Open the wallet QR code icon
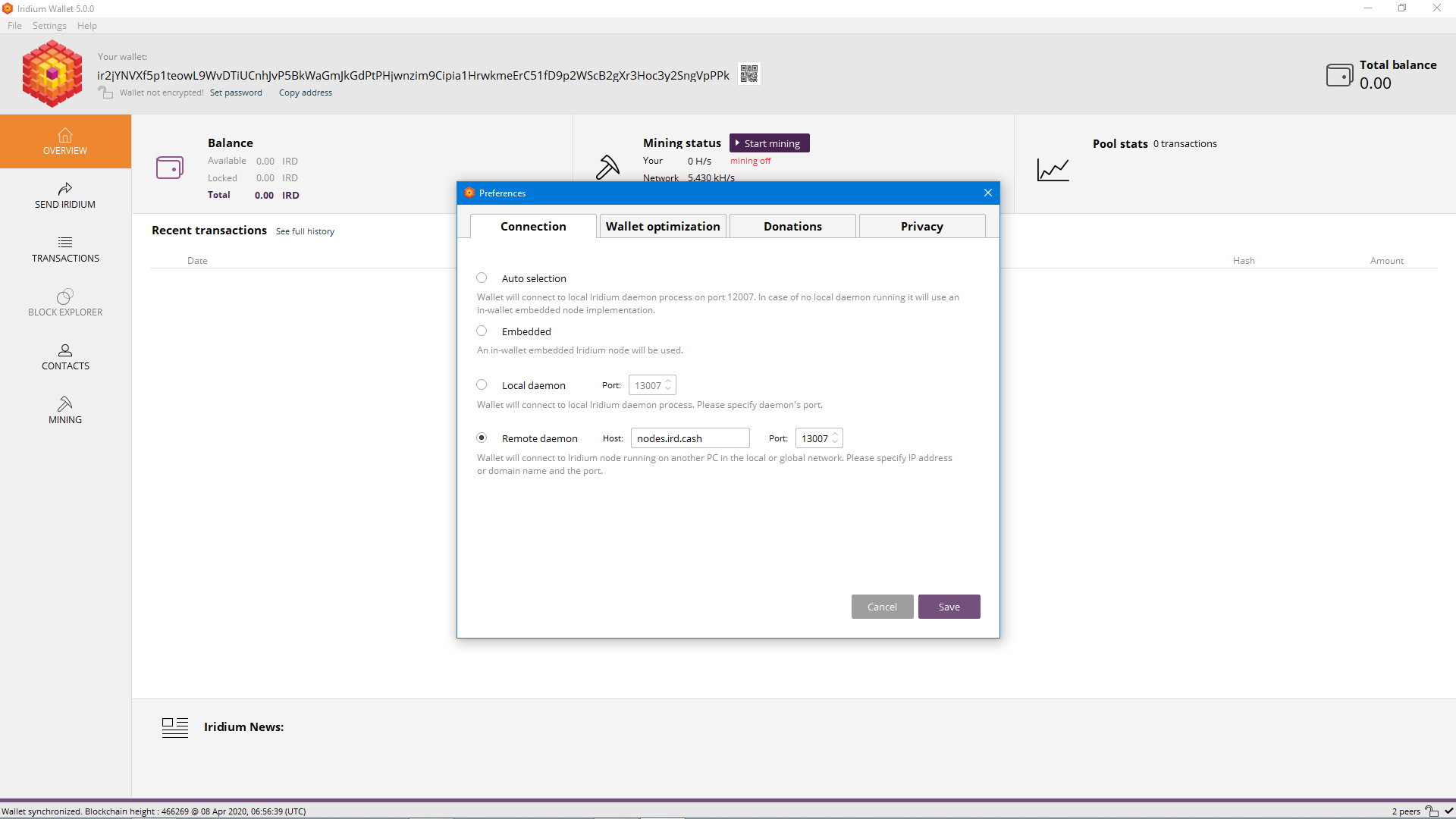The width and height of the screenshot is (1456, 819). [749, 74]
